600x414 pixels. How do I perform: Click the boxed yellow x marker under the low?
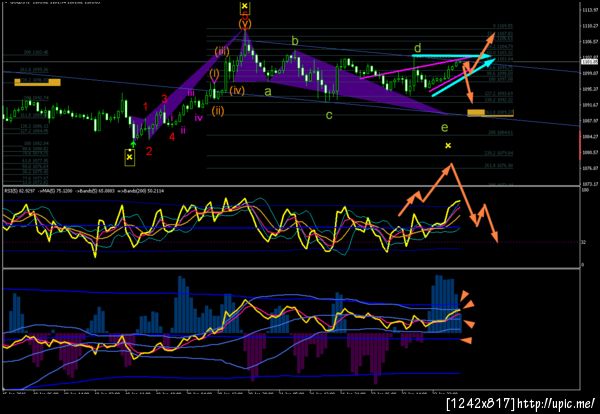tap(130, 157)
